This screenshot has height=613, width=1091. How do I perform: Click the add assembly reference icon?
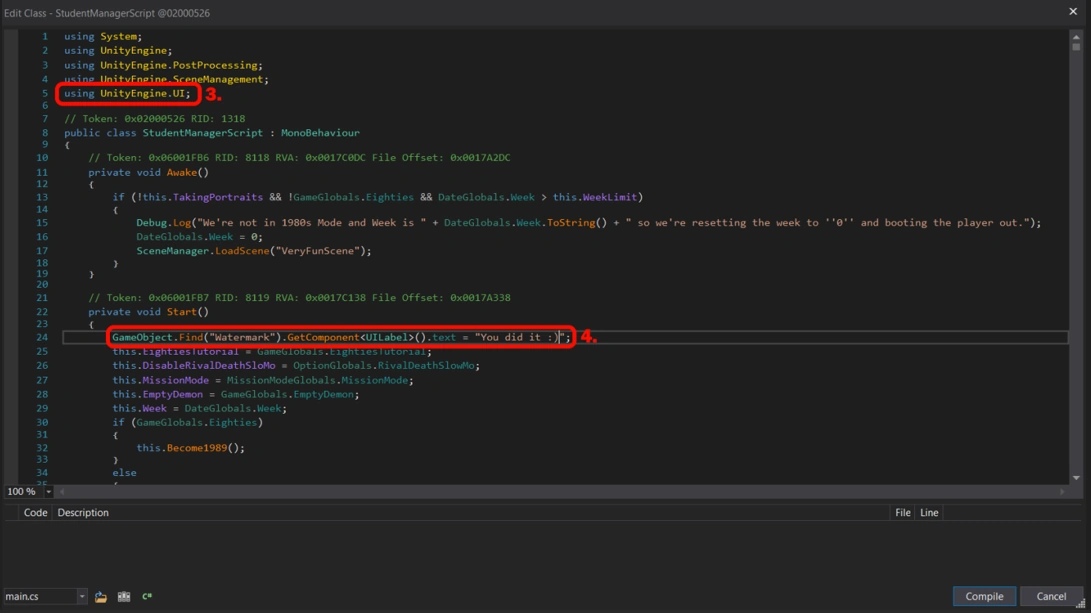tap(124, 596)
